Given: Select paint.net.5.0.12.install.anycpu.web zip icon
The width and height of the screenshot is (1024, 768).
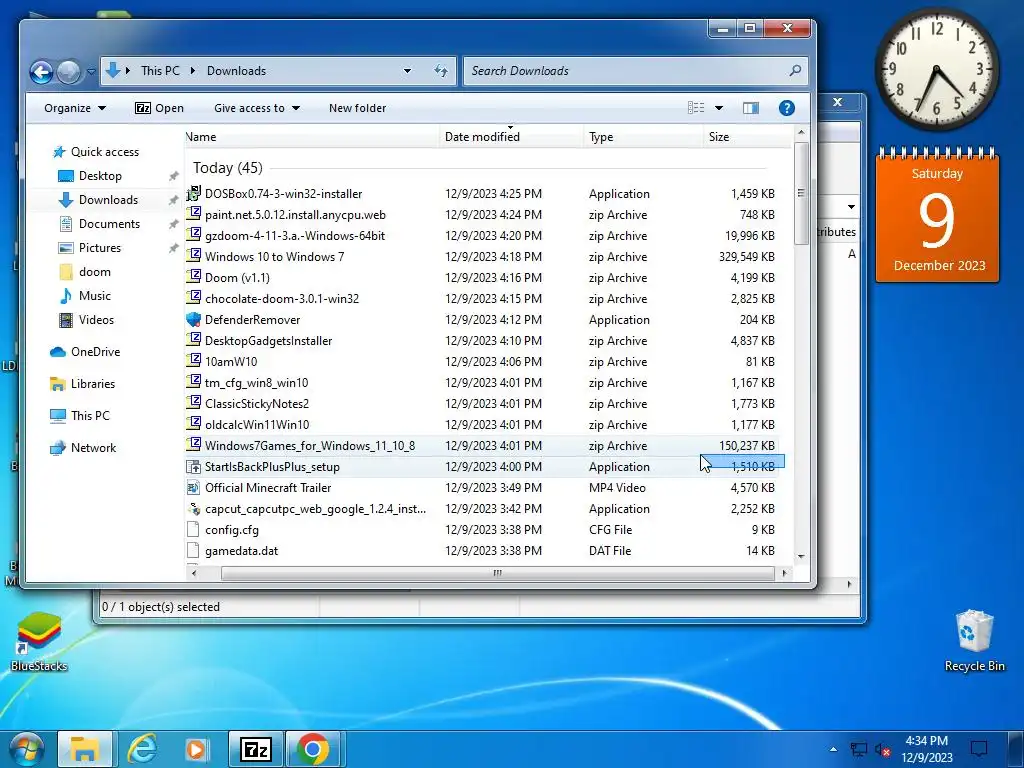Looking at the screenshot, I should pyautogui.click(x=193, y=214).
